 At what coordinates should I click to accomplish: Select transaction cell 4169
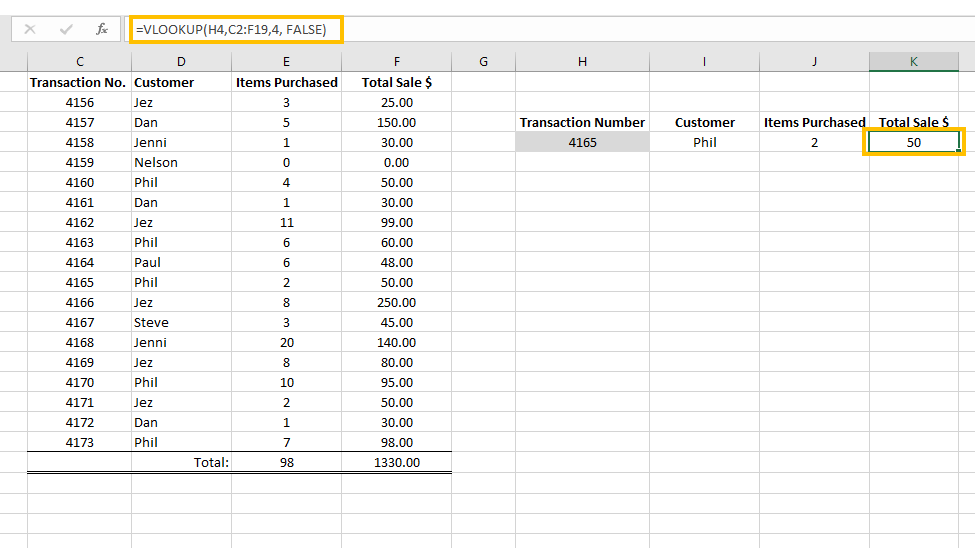click(x=80, y=362)
